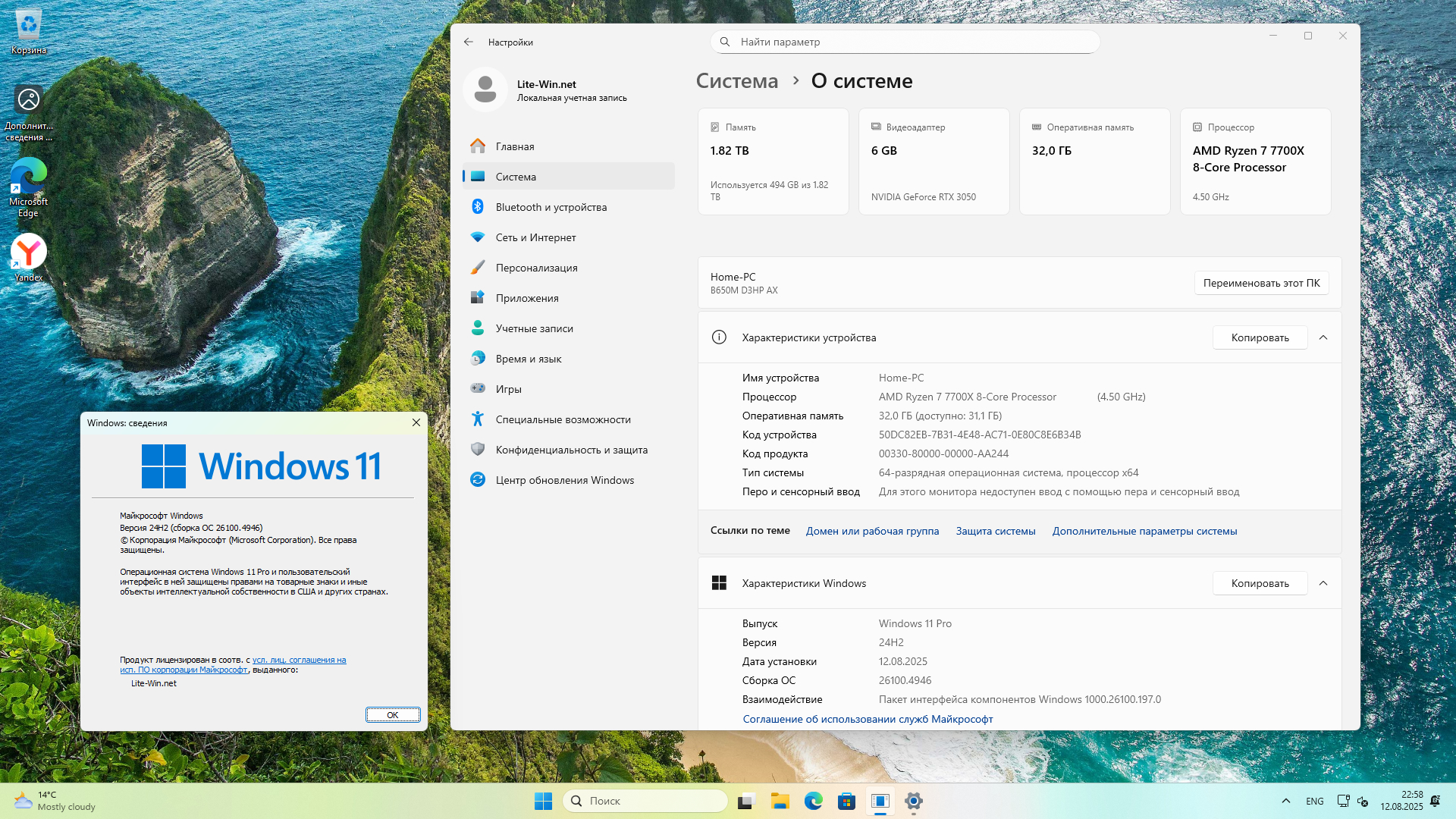Select Приложения in settings sidebar
Screen dimensions: 1456x819
click(x=526, y=298)
